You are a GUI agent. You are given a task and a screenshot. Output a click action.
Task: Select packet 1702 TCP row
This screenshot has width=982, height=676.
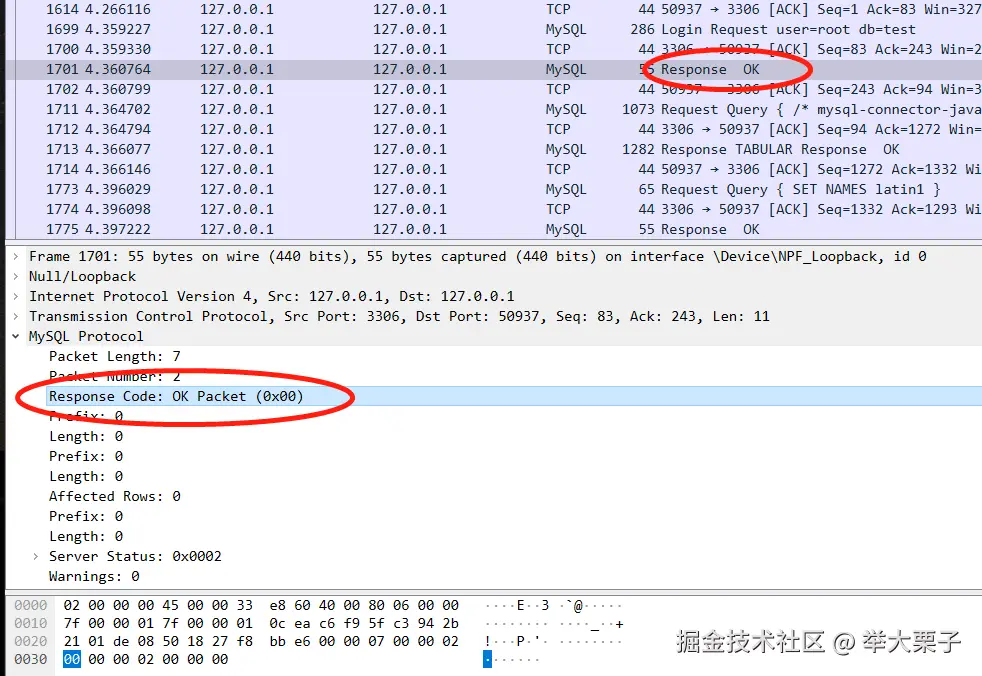(x=494, y=90)
